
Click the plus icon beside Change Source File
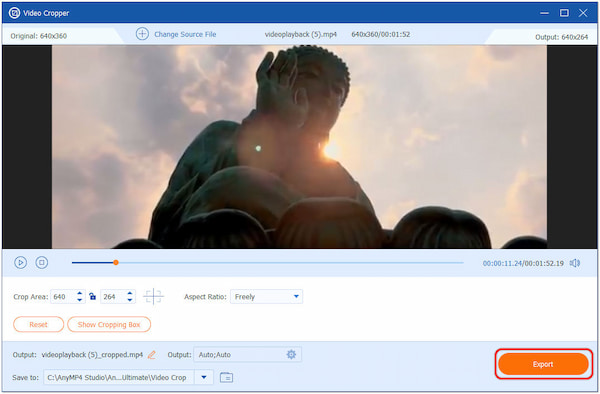tap(142, 34)
